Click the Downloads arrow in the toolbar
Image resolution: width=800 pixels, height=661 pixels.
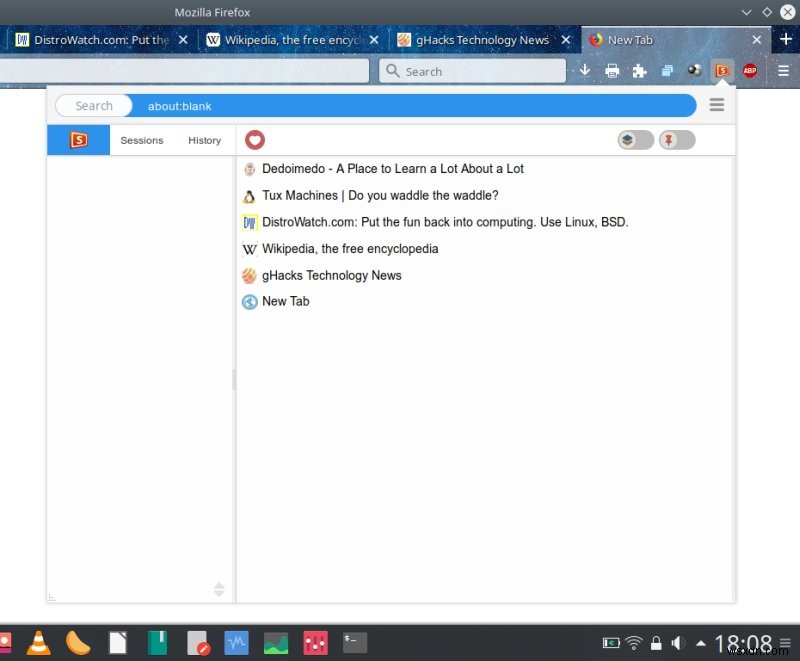pos(584,70)
